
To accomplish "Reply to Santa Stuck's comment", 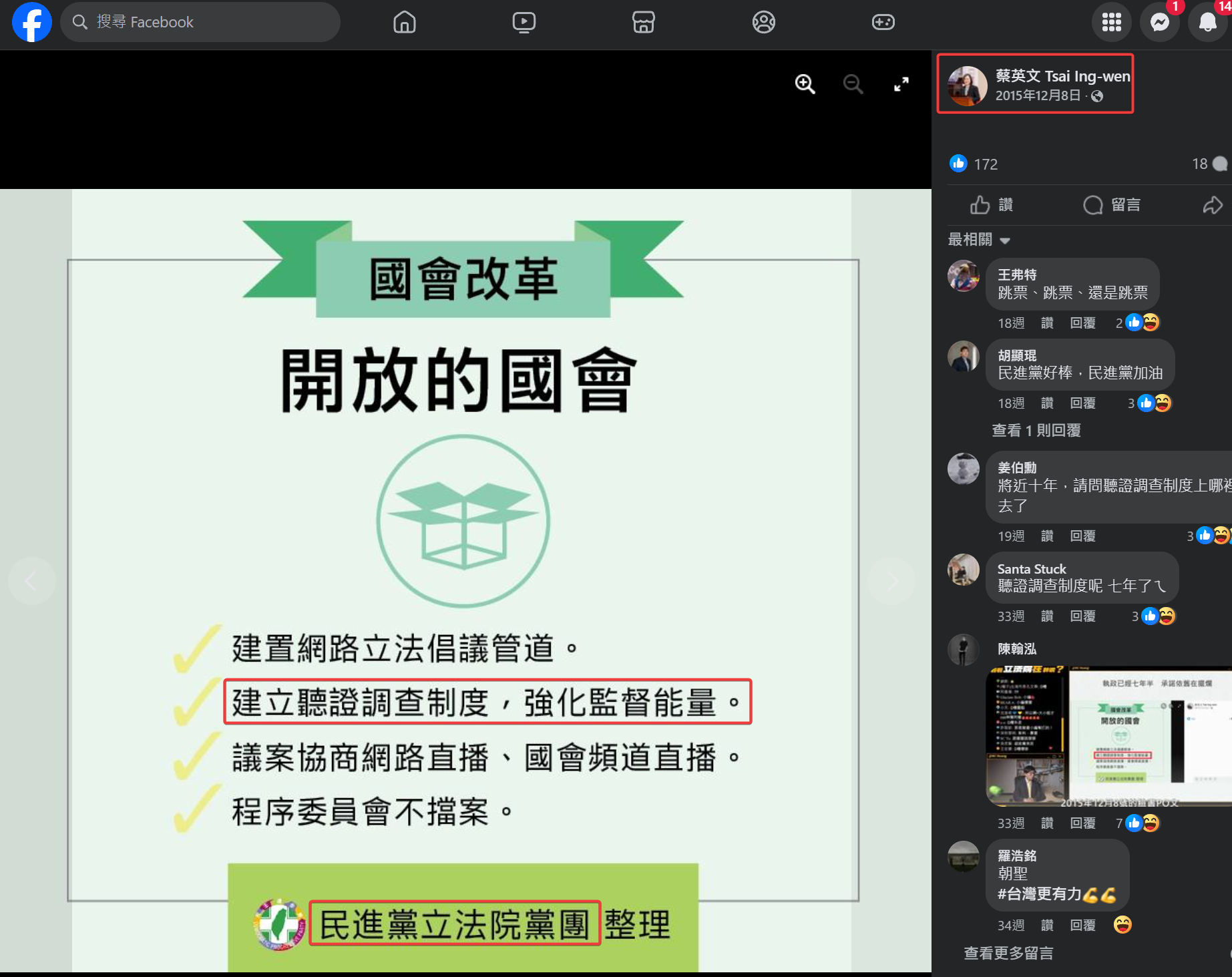I will tap(1082, 616).
